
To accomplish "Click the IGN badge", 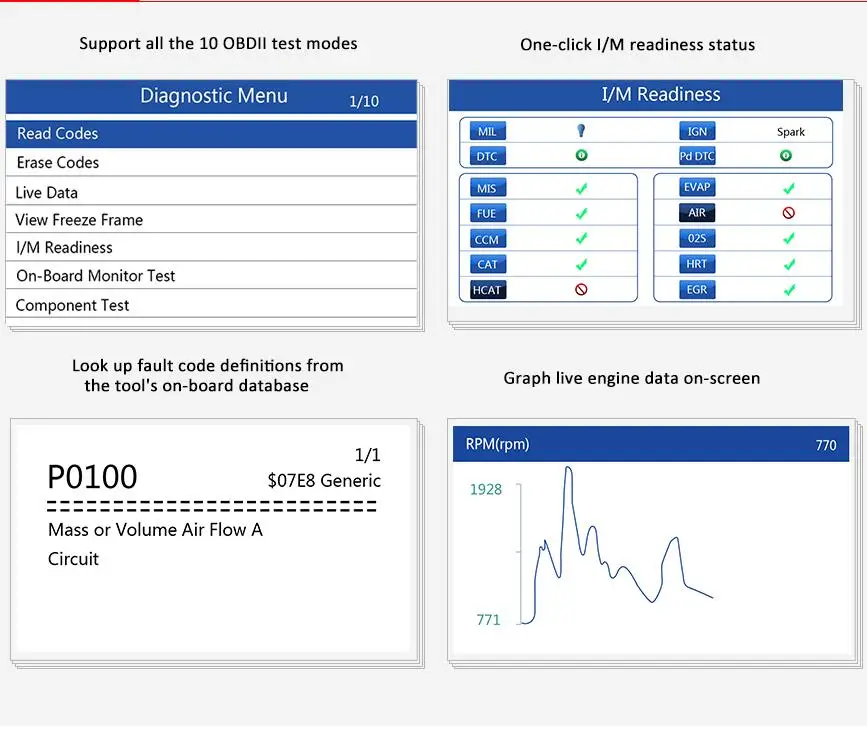I will [x=697, y=131].
